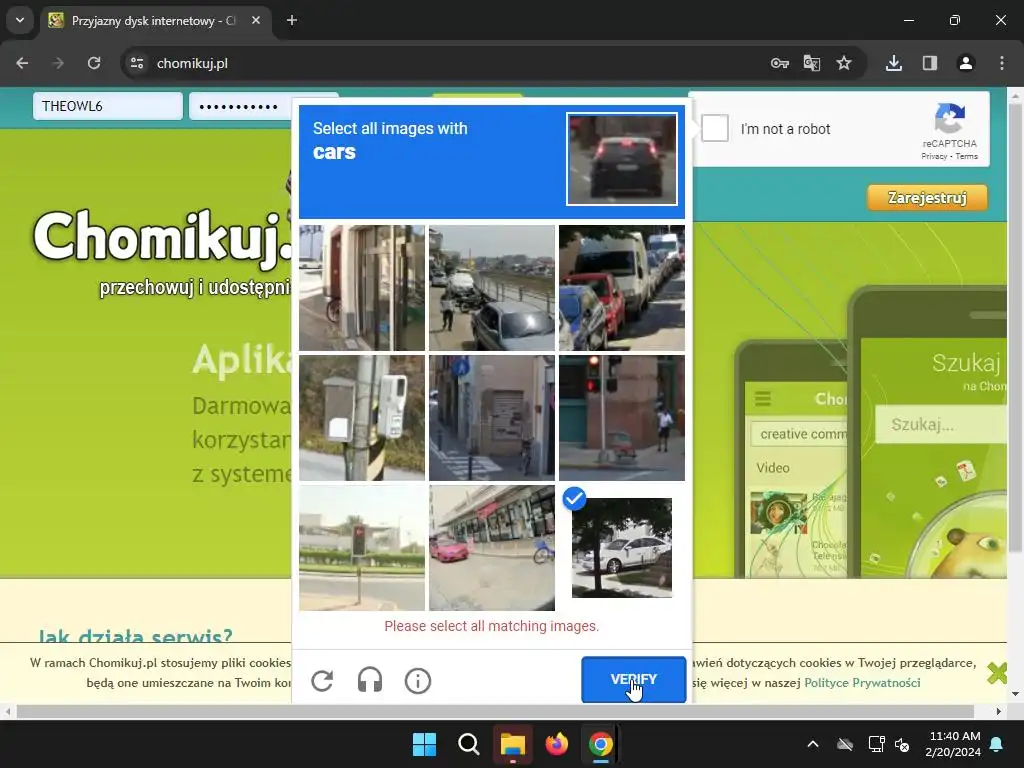Select the Przyjazny dysk internetowy tab

157,20
